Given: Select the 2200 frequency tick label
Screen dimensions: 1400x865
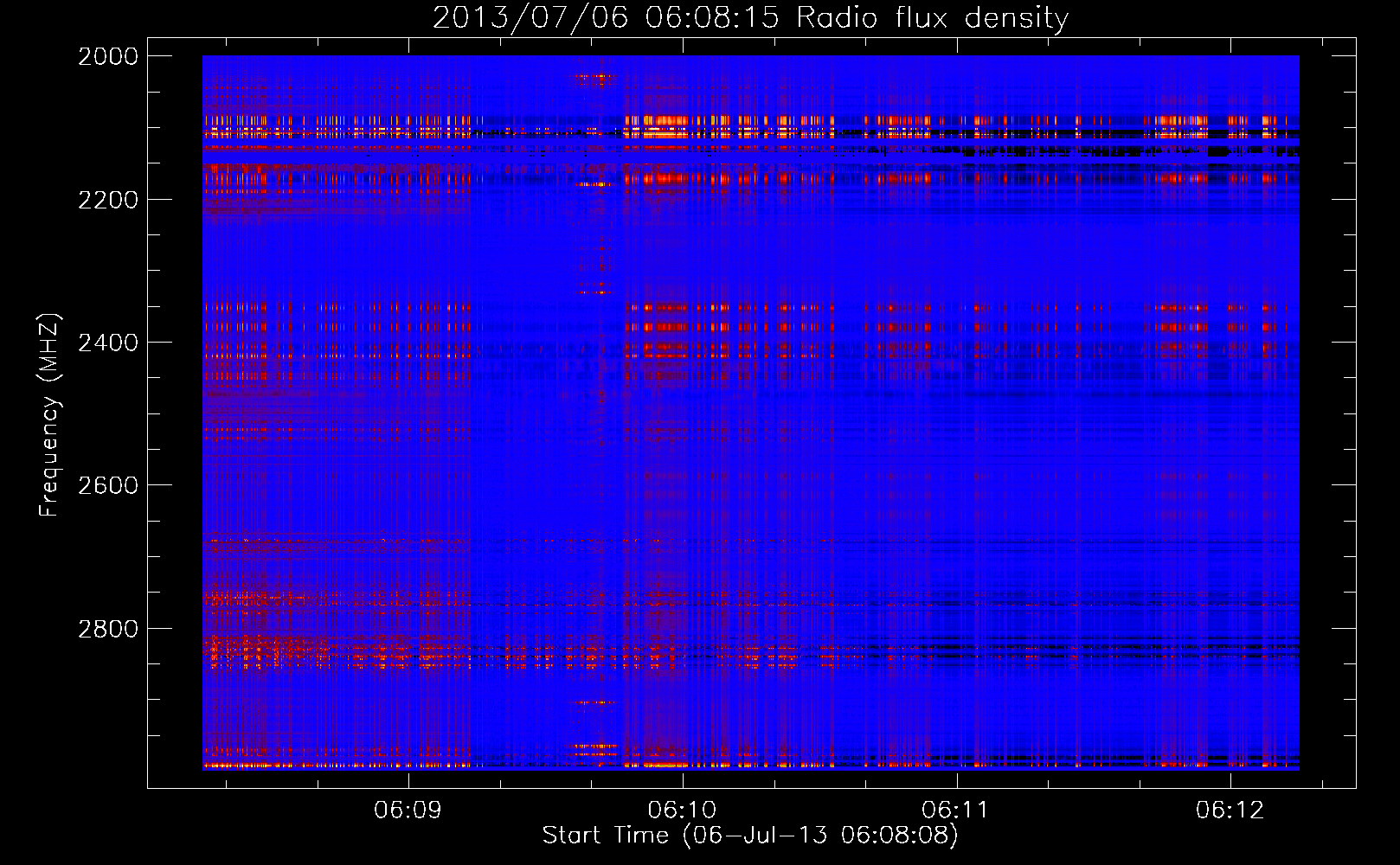Looking at the screenshot, I should (108, 200).
